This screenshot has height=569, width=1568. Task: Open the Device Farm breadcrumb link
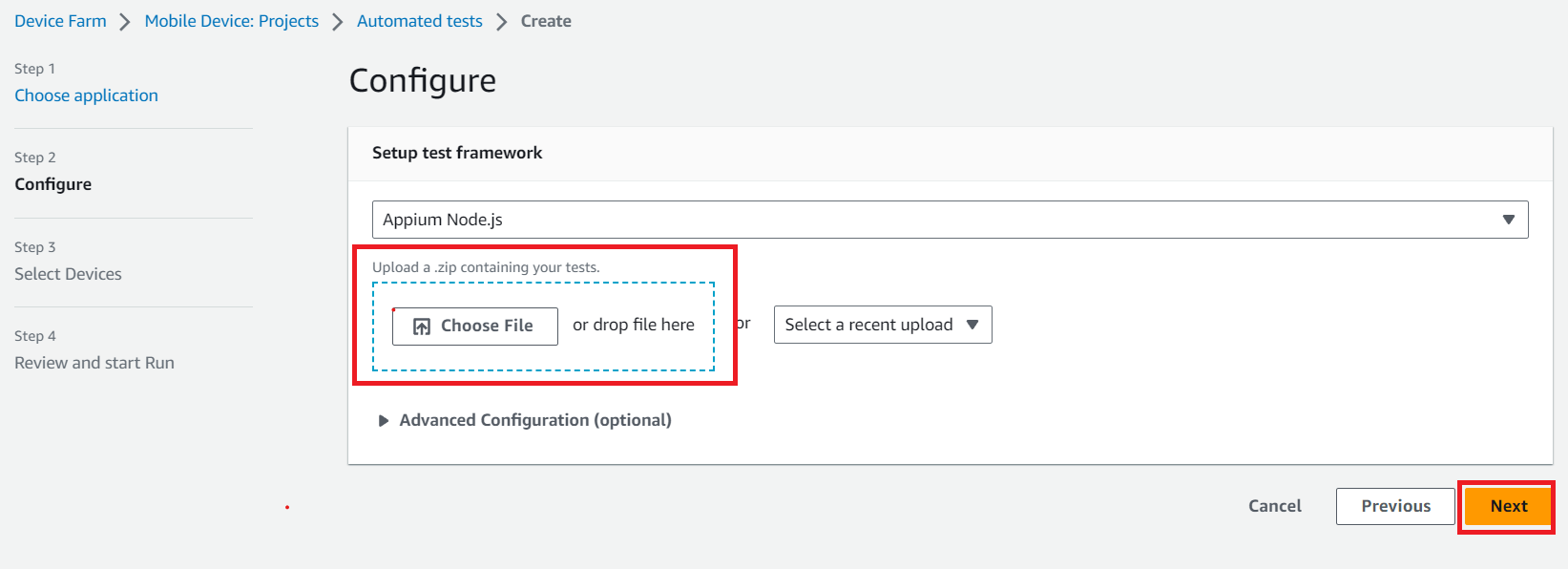tap(60, 21)
